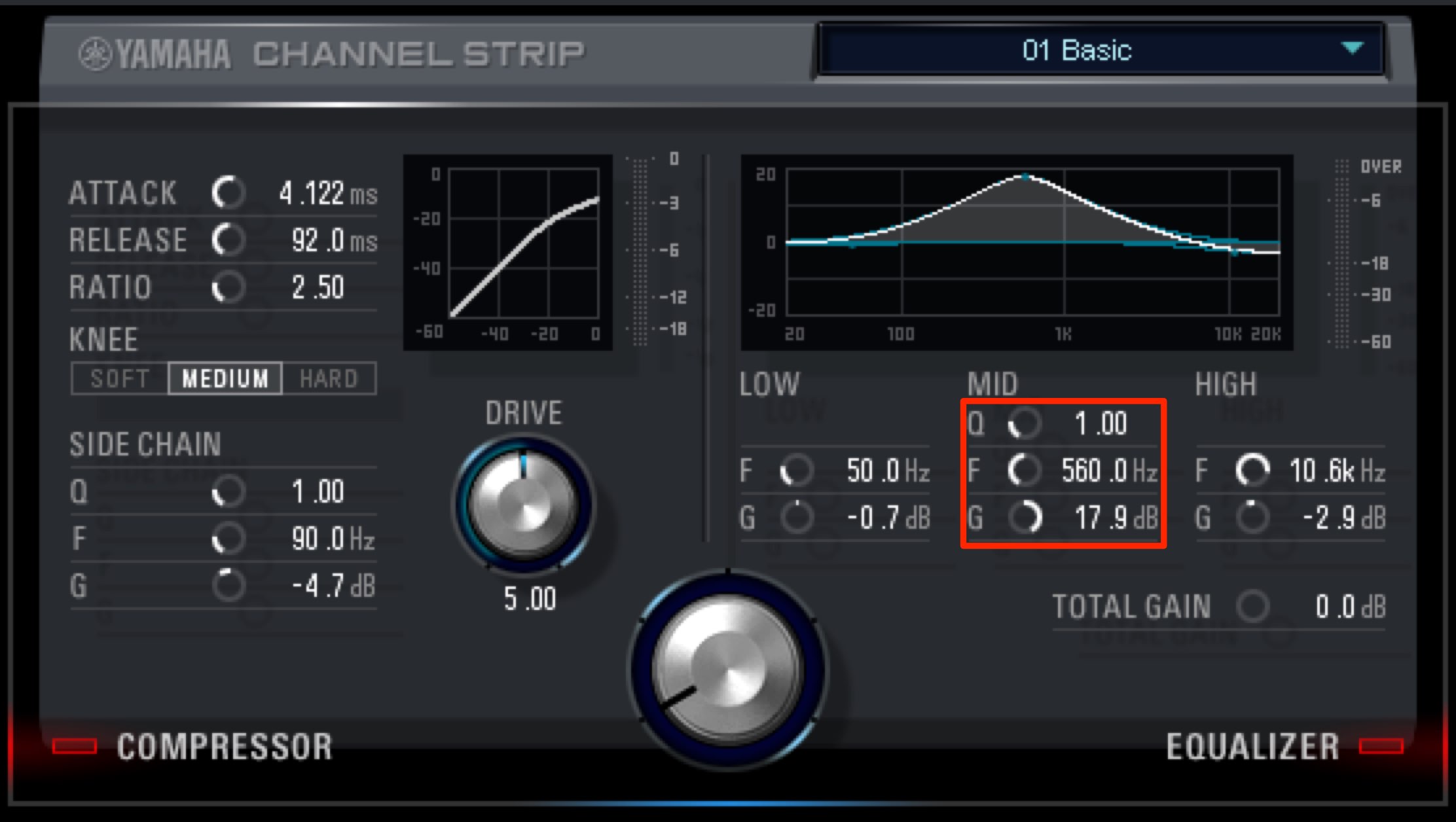Click LOW gain value -0.7 dB
The height and width of the screenshot is (822, 1456).
pos(888,518)
